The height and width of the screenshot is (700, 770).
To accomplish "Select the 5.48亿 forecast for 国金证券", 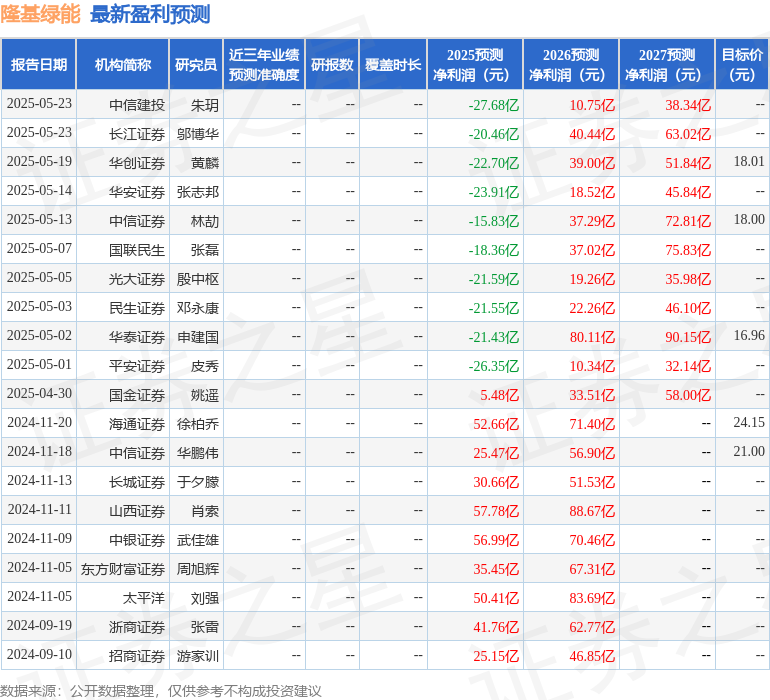I will tap(499, 395).
